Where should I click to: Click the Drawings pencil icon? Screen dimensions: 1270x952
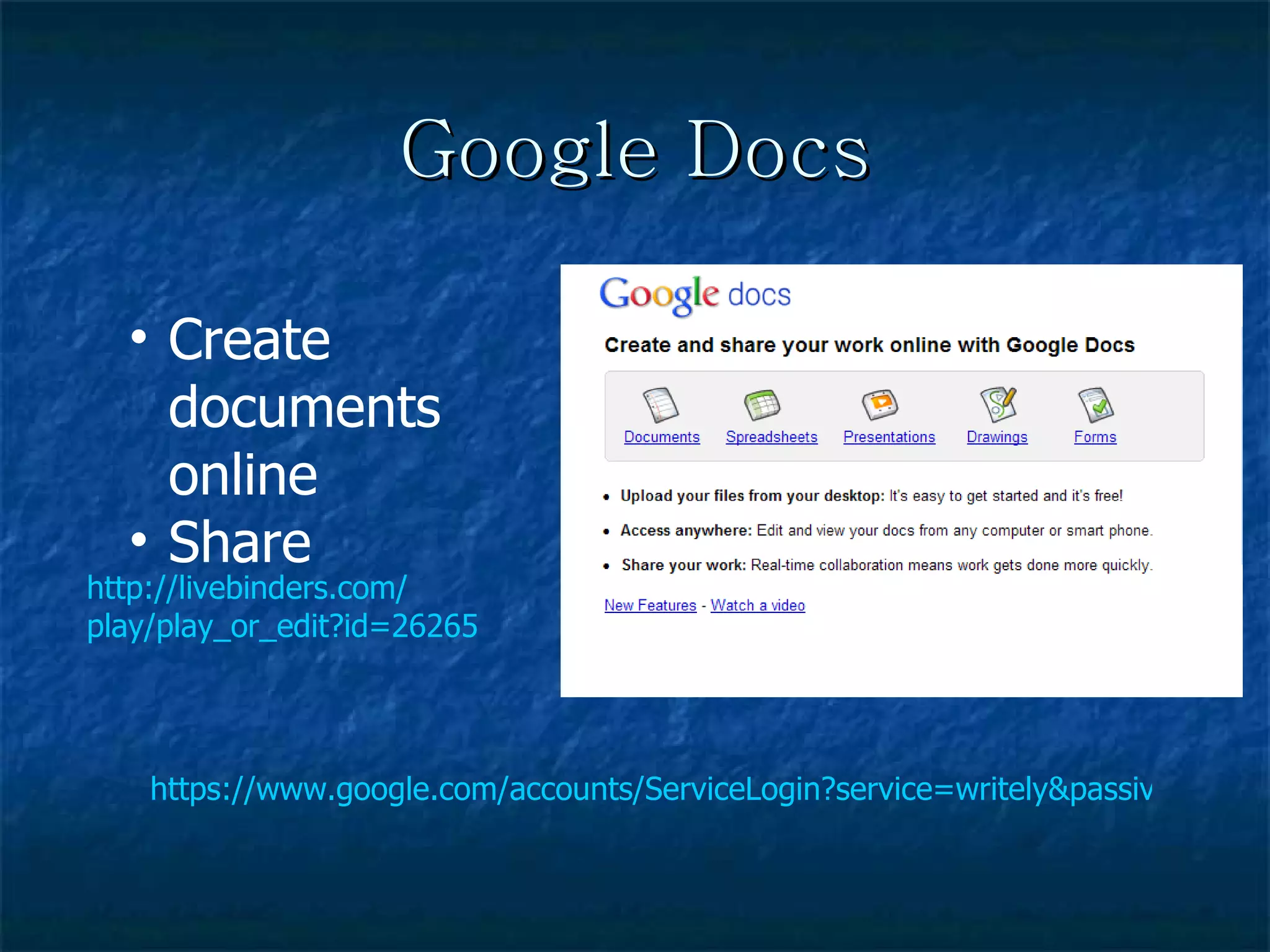click(998, 404)
